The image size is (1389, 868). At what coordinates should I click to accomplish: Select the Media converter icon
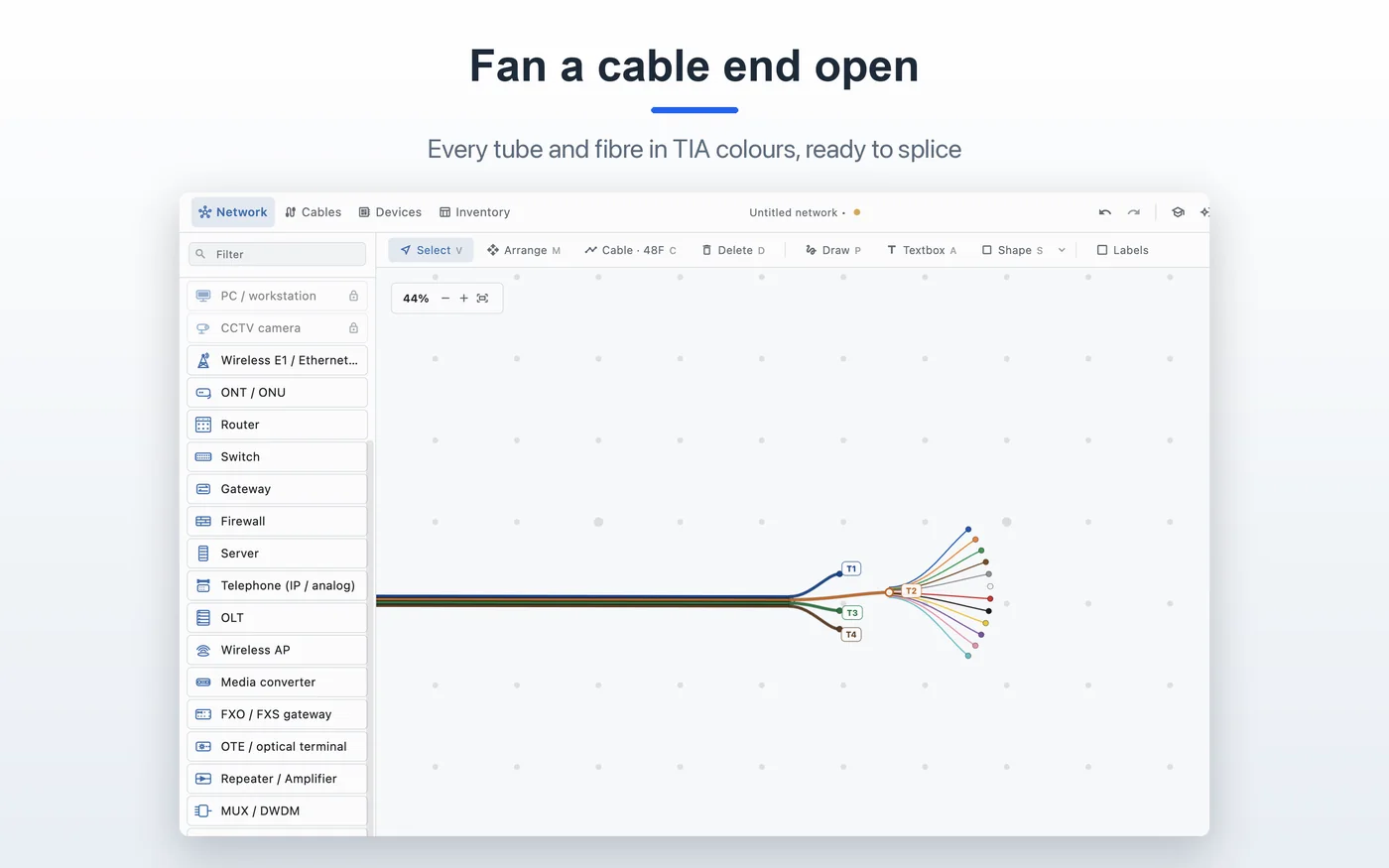click(x=203, y=682)
